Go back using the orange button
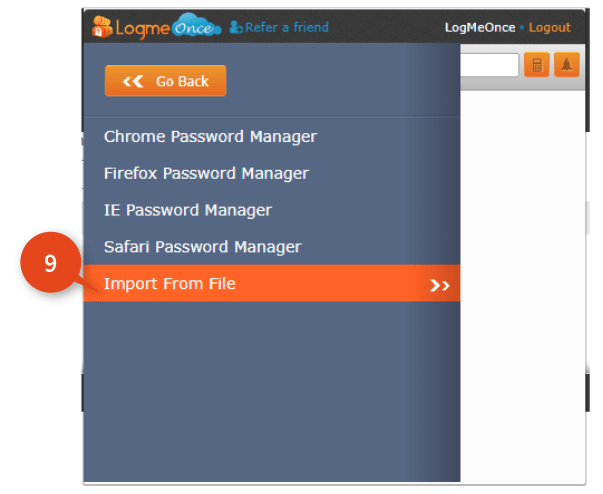The height and width of the screenshot is (494, 603). coord(165,81)
